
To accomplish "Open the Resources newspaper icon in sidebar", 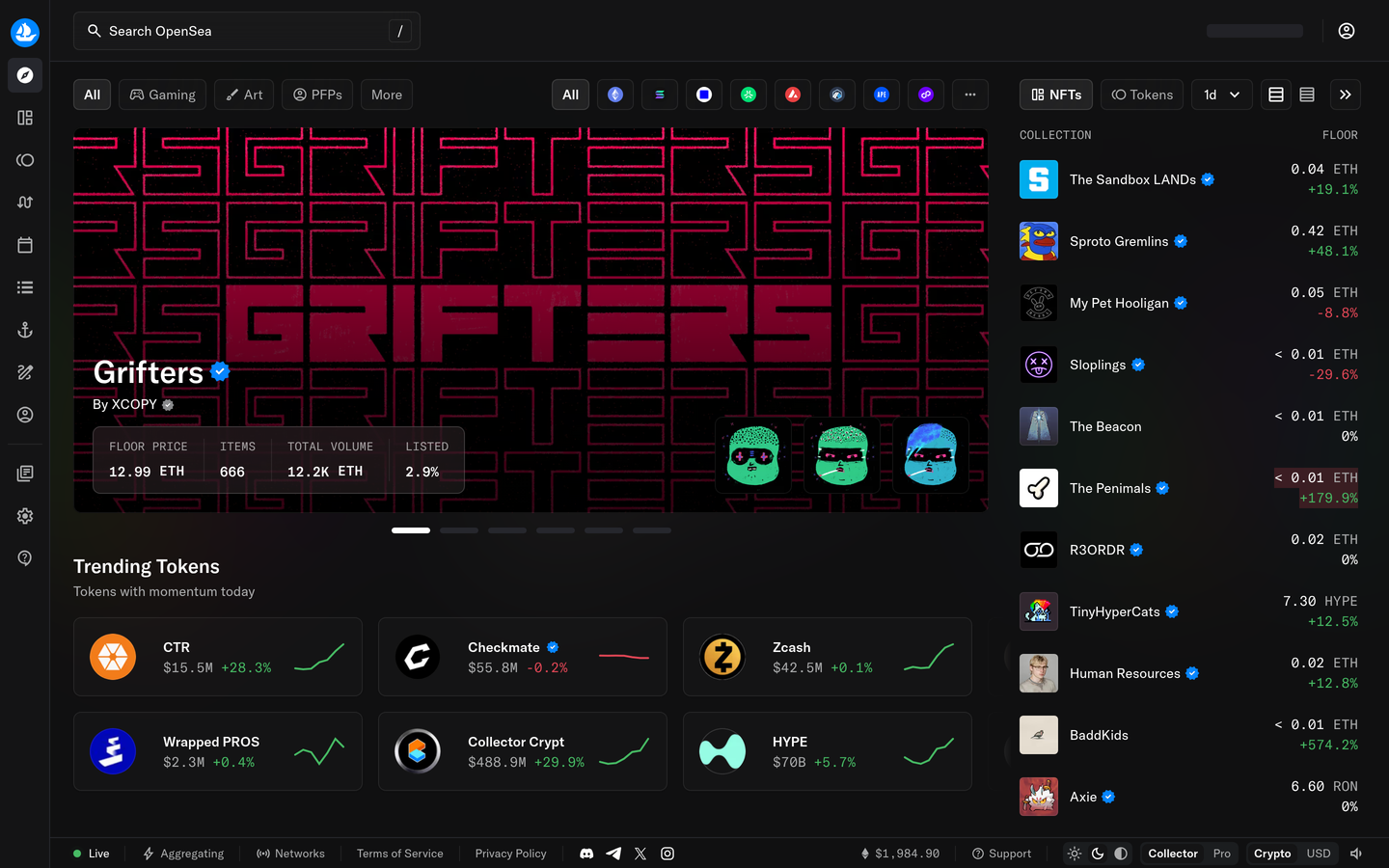I will (25, 474).
